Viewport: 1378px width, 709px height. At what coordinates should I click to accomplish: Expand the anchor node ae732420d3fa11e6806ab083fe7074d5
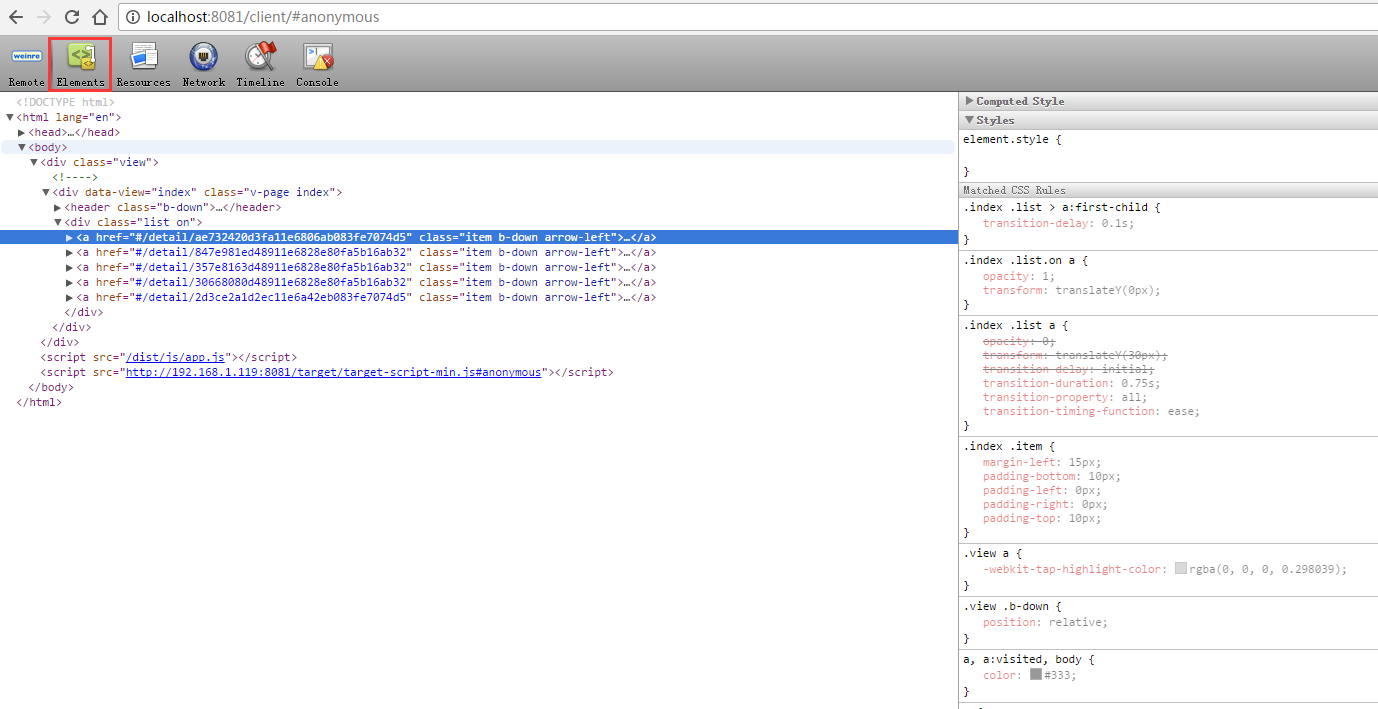70,237
